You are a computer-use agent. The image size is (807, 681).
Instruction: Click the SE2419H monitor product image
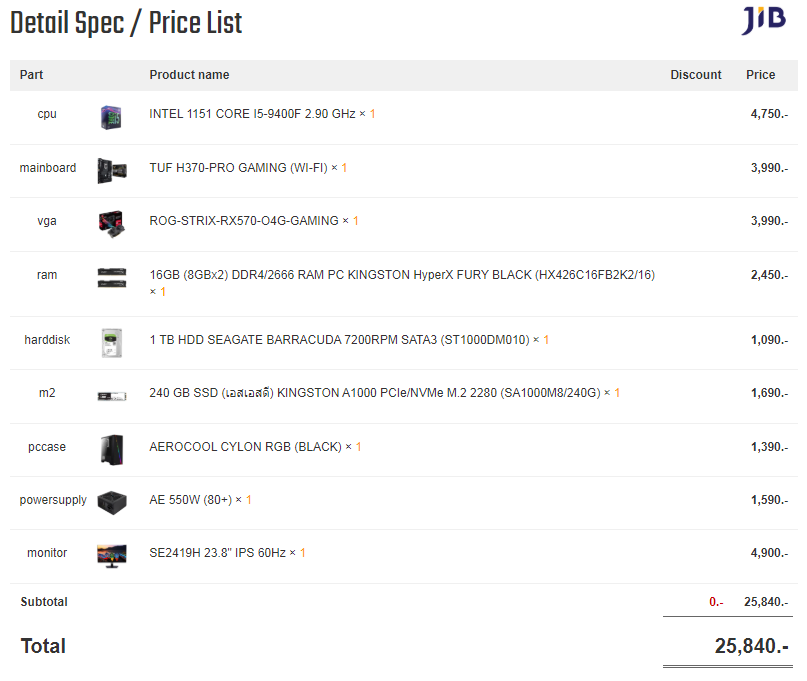(x=111, y=555)
